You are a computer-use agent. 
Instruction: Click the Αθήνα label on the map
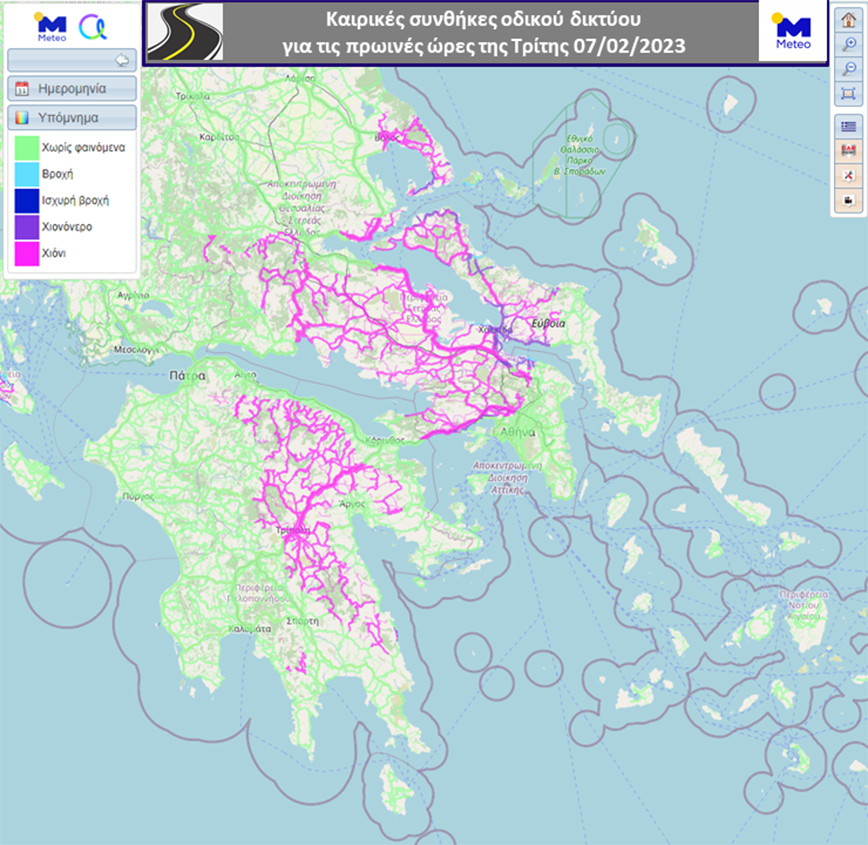pos(518,433)
